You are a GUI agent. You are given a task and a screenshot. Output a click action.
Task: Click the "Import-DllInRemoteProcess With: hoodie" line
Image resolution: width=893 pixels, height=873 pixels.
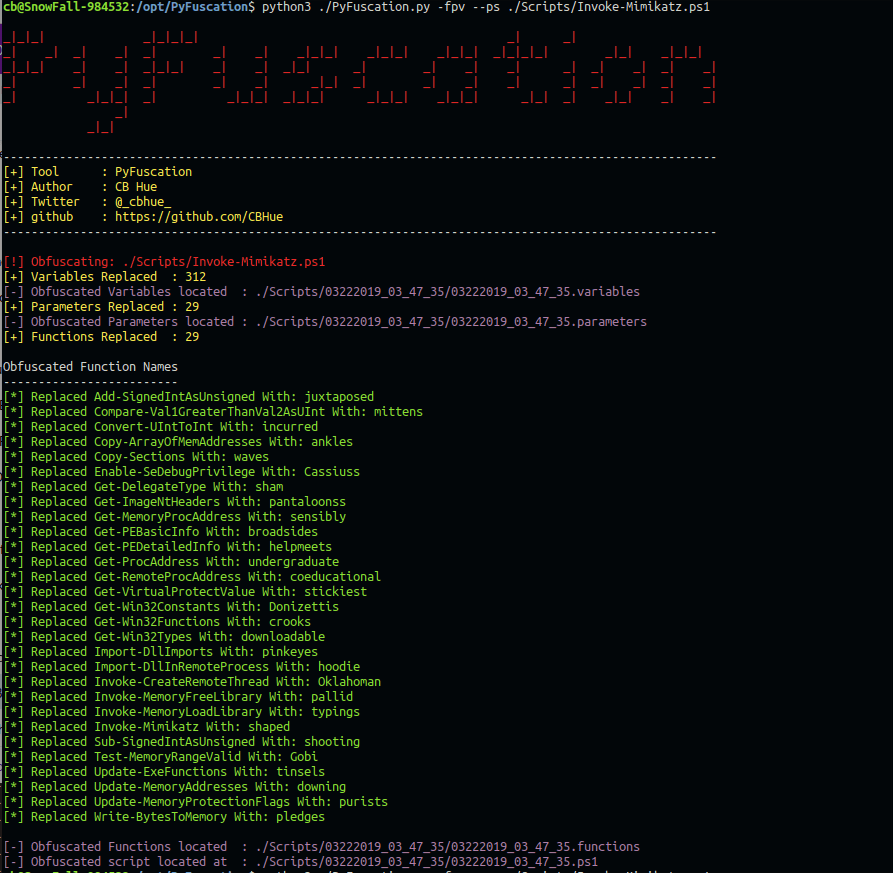pos(182,667)
